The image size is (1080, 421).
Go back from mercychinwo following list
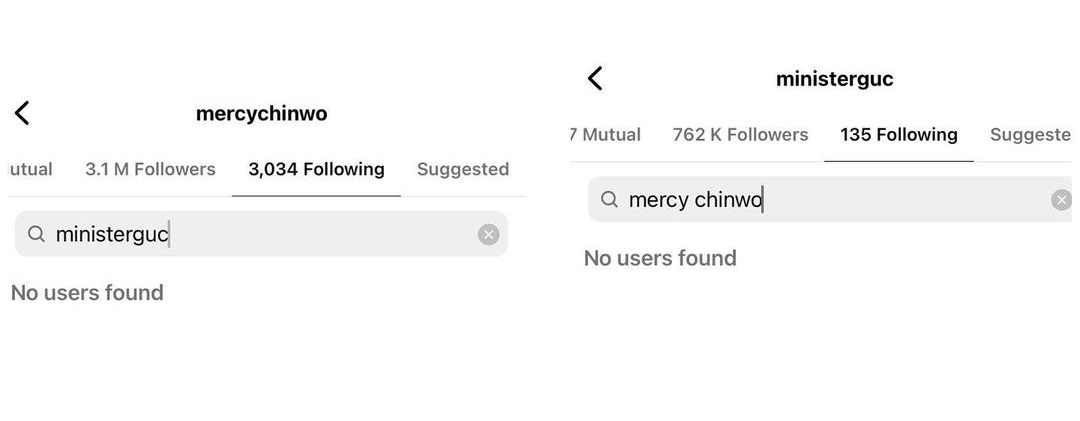click(22, 113)
